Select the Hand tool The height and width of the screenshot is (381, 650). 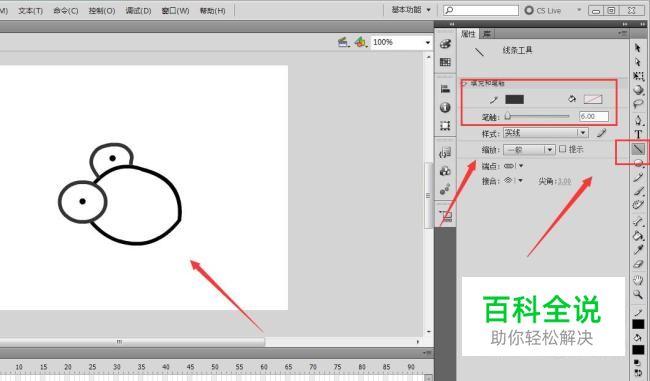[x=638, y=281]
